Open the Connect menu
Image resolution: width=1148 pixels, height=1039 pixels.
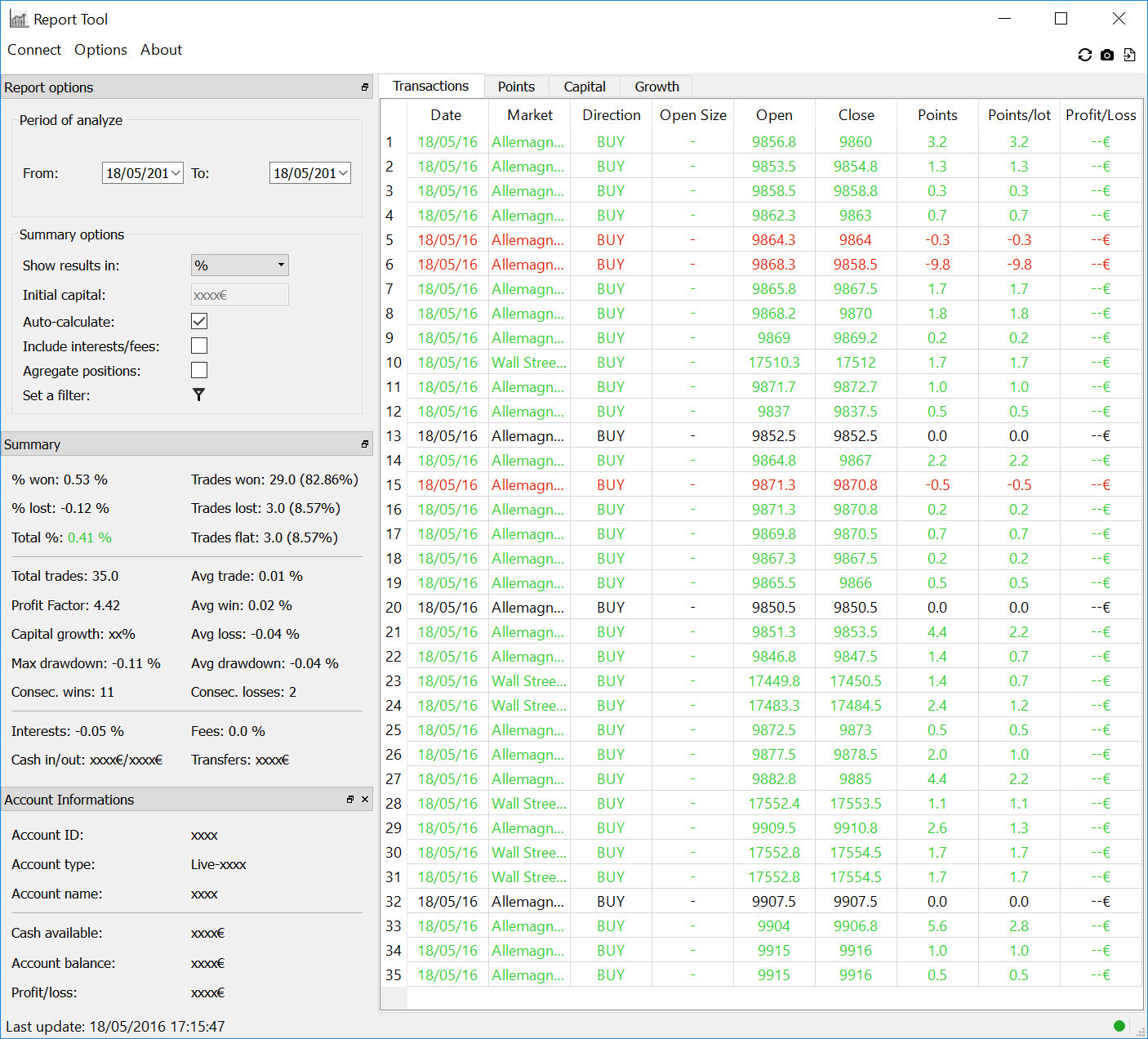click(34, 50)
